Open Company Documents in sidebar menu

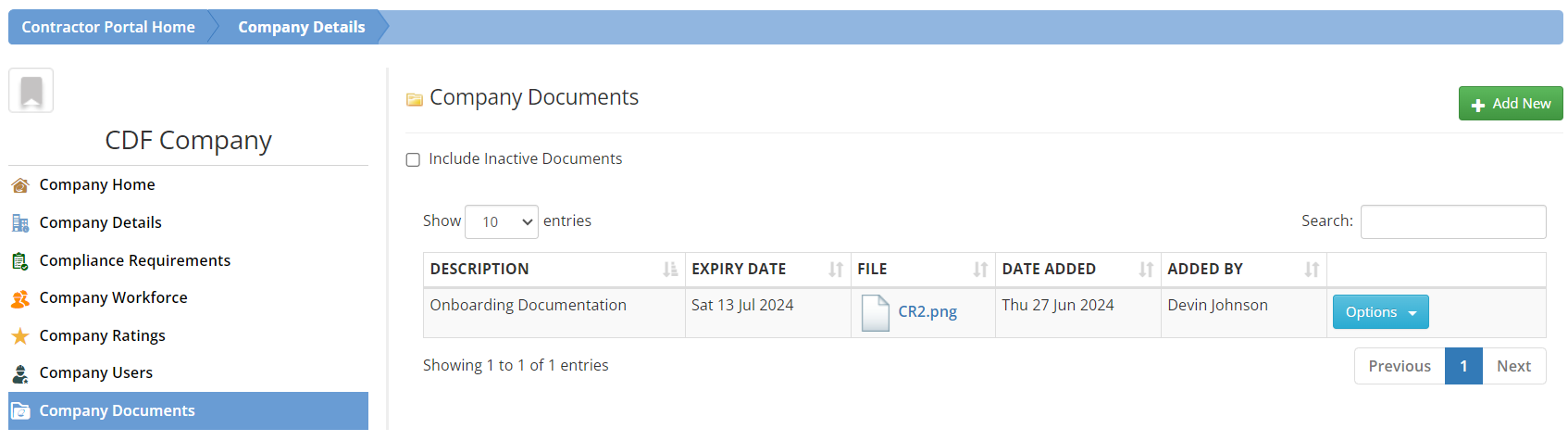(x=117, y=410)
